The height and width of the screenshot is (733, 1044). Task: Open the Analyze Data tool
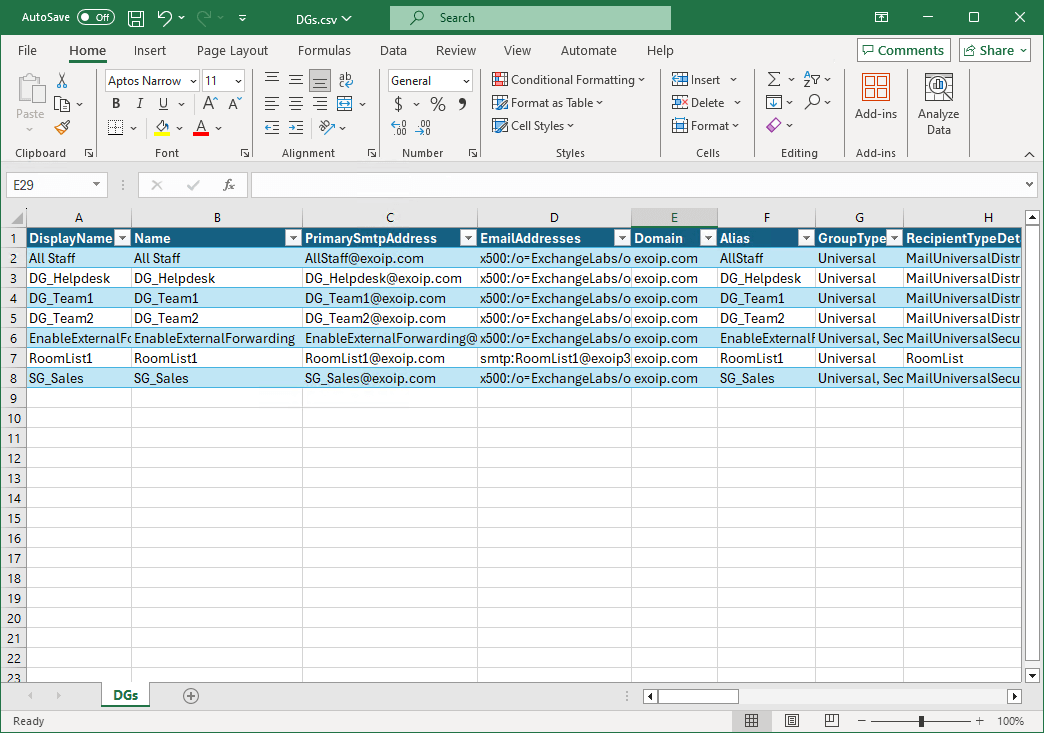938,104
